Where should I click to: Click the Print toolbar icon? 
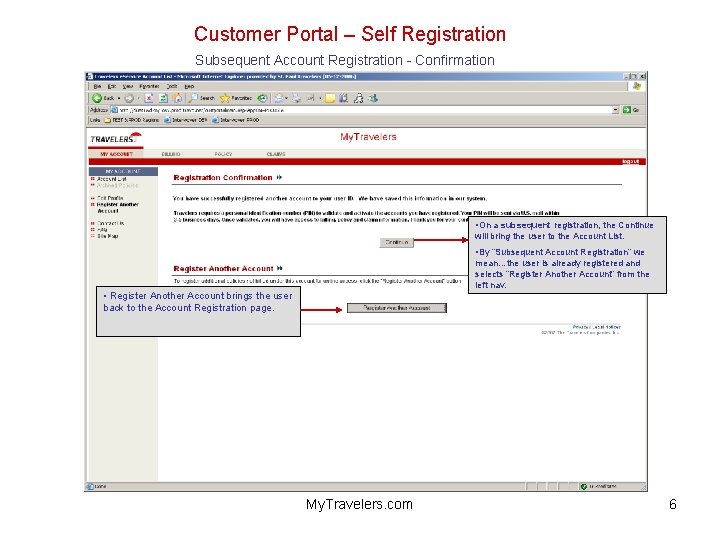click(297, 98)
